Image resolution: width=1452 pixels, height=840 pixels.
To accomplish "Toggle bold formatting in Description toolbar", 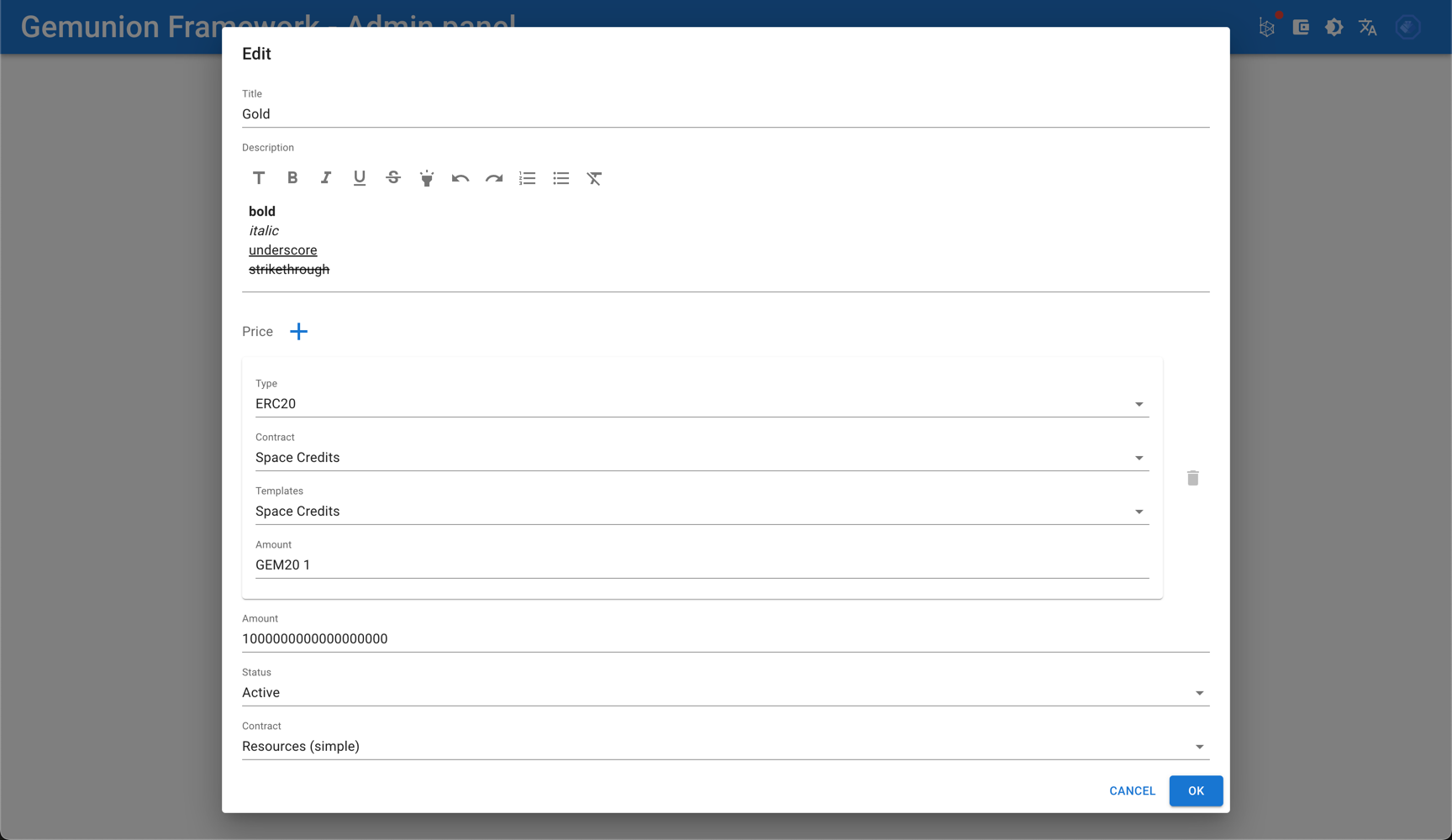I will [292, 178].
